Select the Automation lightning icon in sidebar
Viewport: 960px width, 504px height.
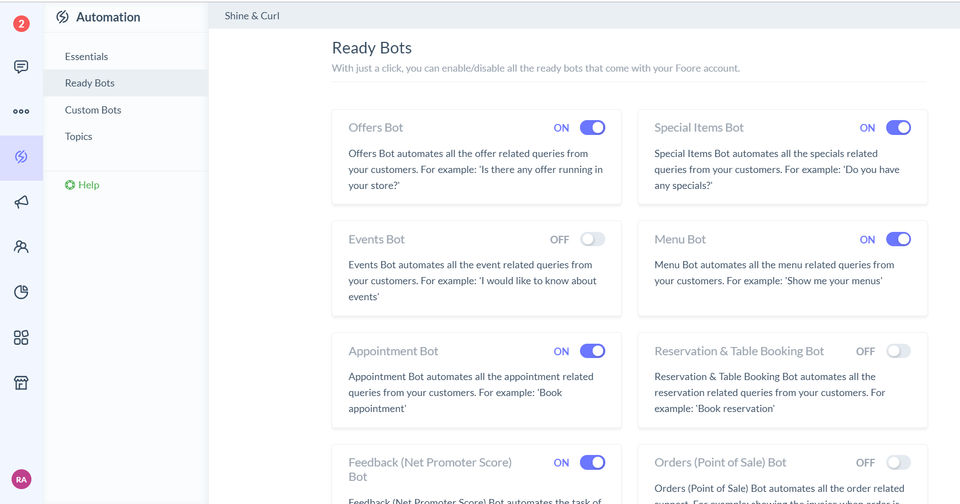point(21,157)
